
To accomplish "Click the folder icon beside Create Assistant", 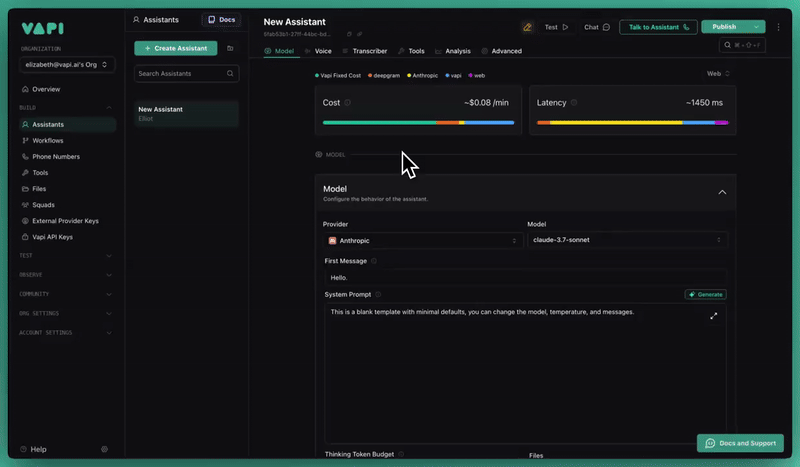I will tap(230, 48).
